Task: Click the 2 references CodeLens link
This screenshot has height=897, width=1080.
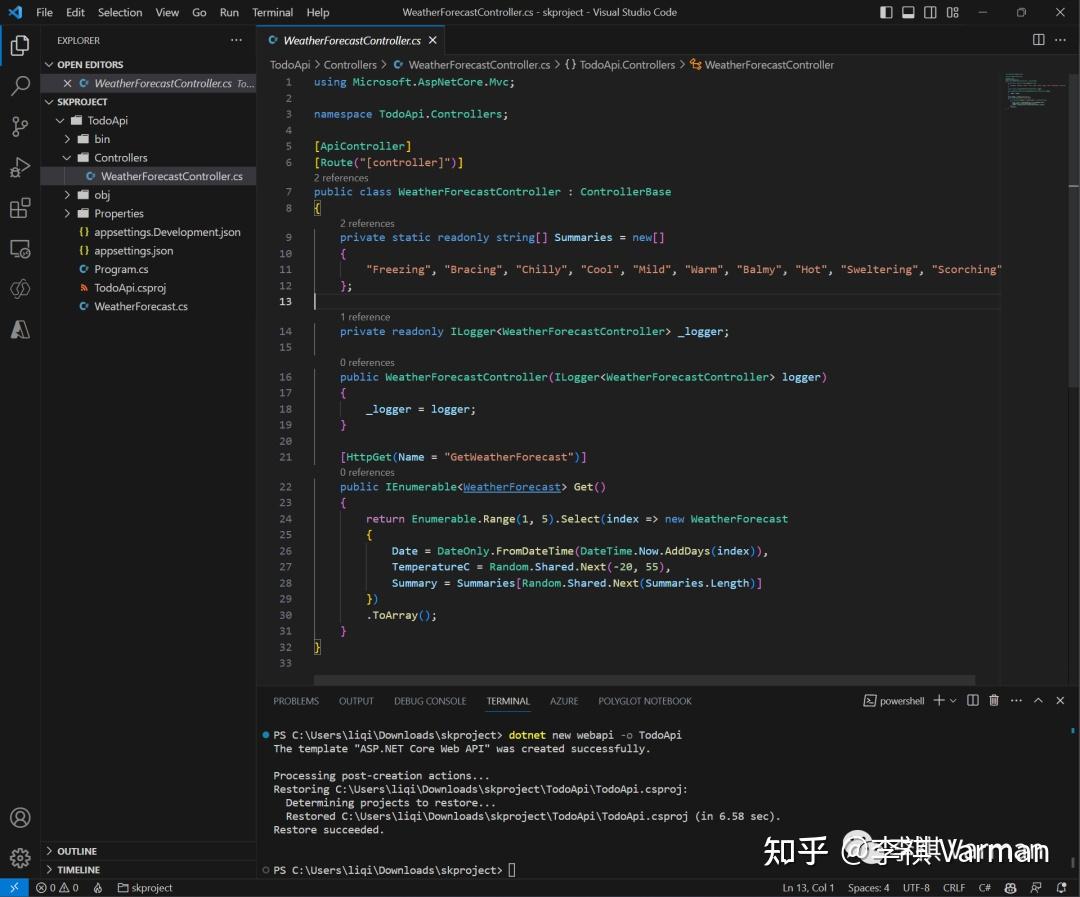Action: point(341,176)
